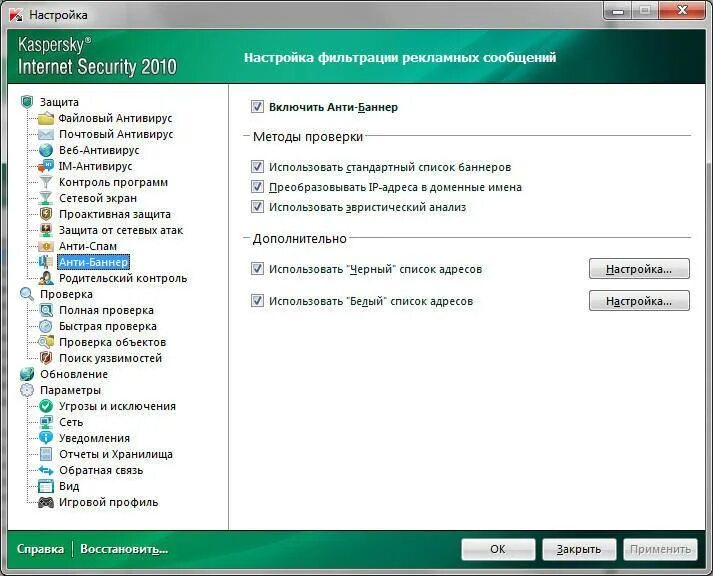Open Контроль программ settings
This screenshot has height=576, width=713.
(113, 182)
